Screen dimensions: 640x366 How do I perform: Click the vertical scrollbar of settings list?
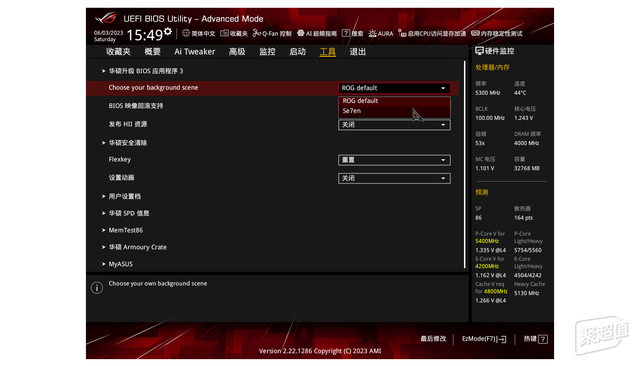464,164
